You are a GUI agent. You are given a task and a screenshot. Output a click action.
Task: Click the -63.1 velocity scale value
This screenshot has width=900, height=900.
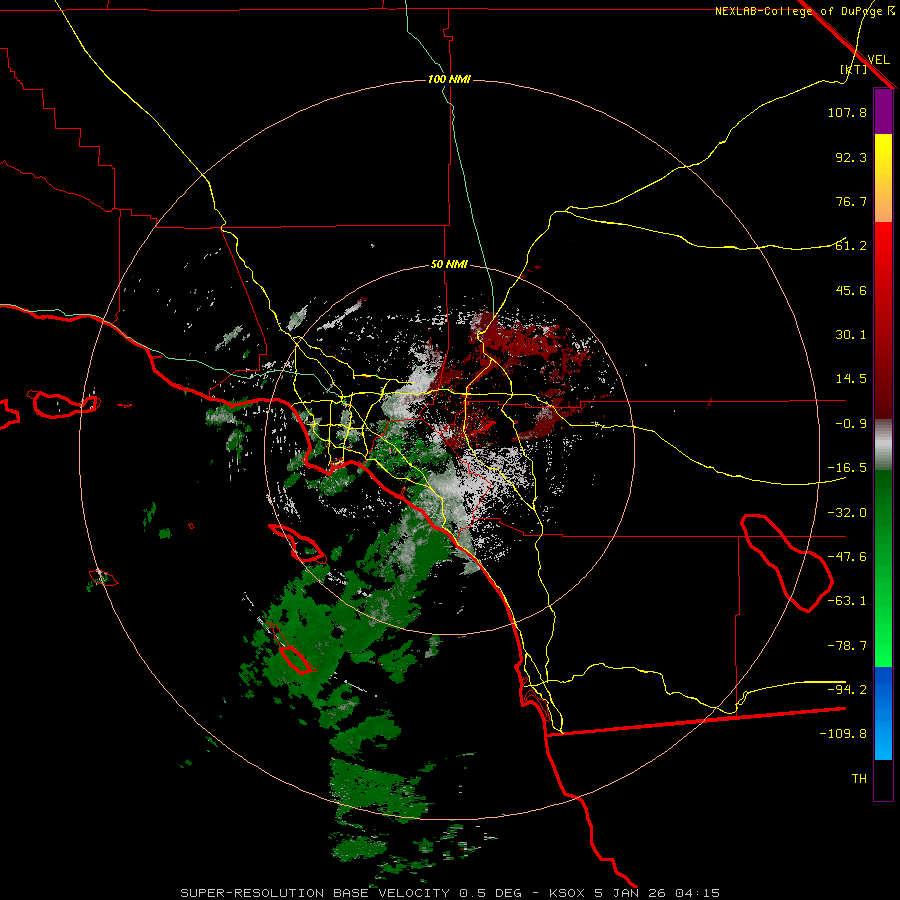tap(847, 601)
